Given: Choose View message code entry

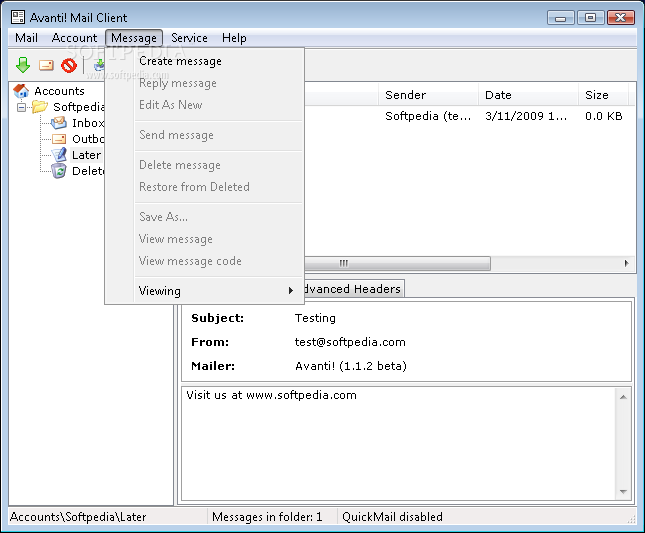Looking at the screenshot, I should click(x=204, y=261).
